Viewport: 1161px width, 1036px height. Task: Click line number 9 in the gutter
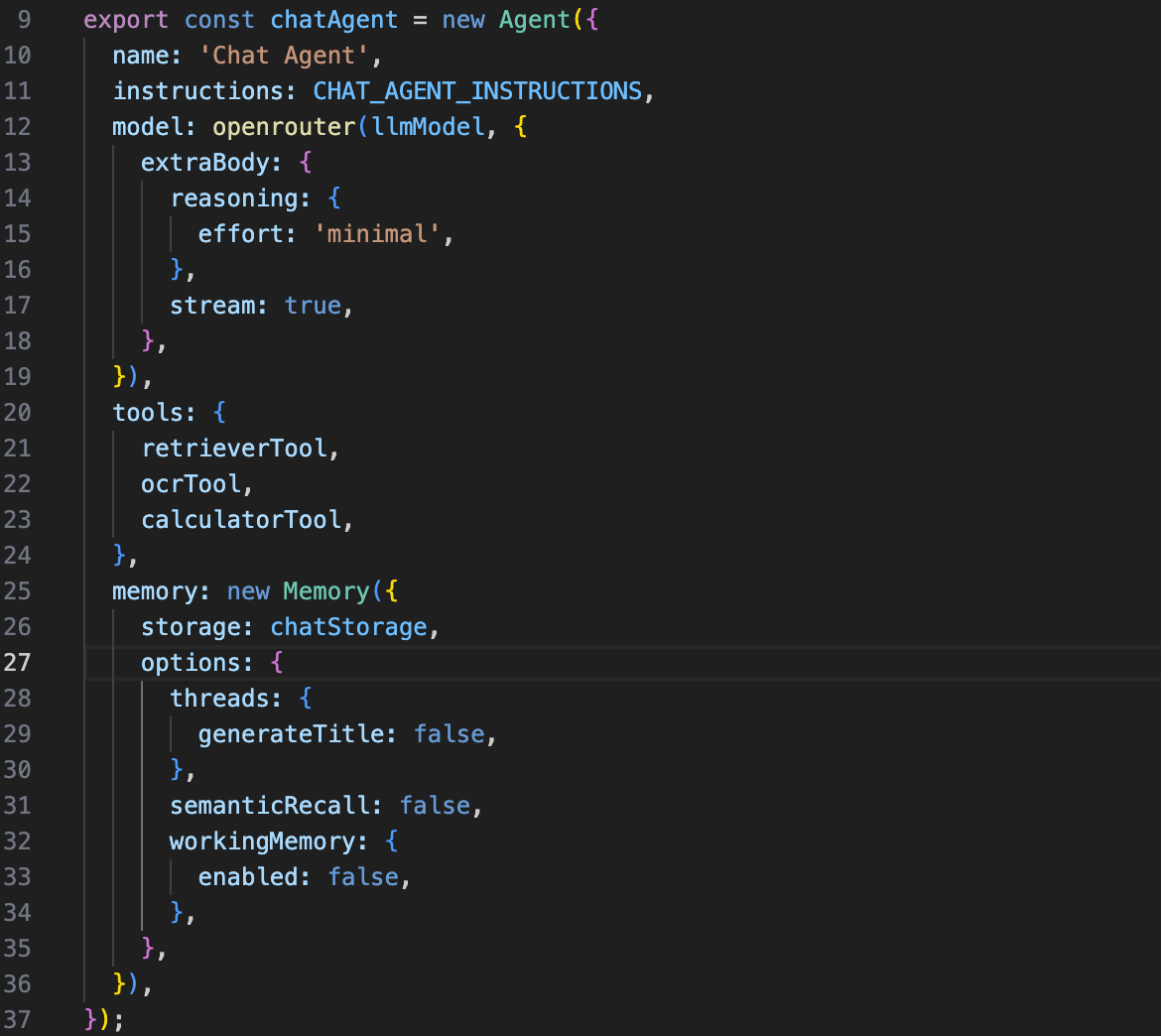[24, 19]
